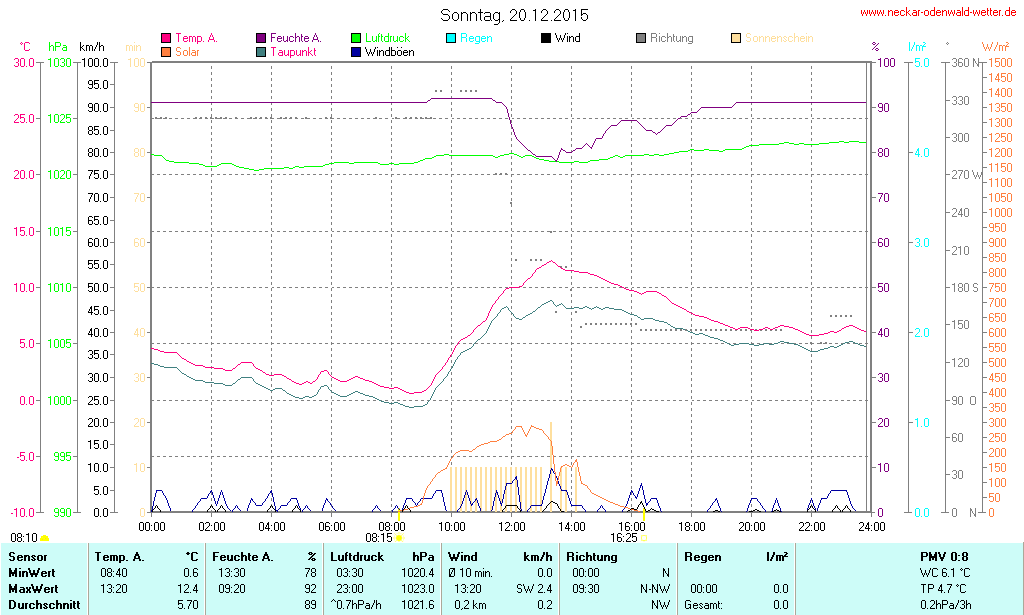
Task: Click the PMV 0:8 table header
Action: pos(943,556)
